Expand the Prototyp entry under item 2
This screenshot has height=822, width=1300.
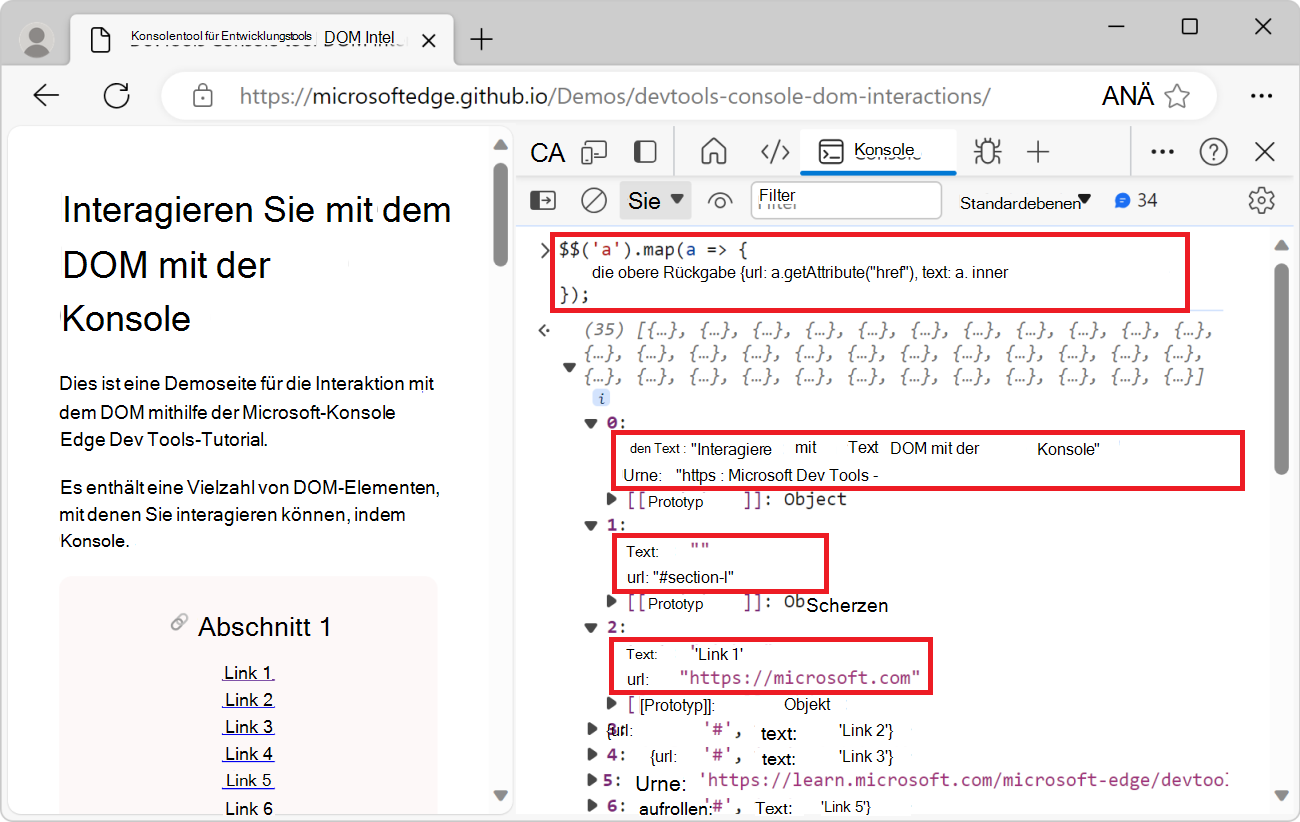coord(611,704)
